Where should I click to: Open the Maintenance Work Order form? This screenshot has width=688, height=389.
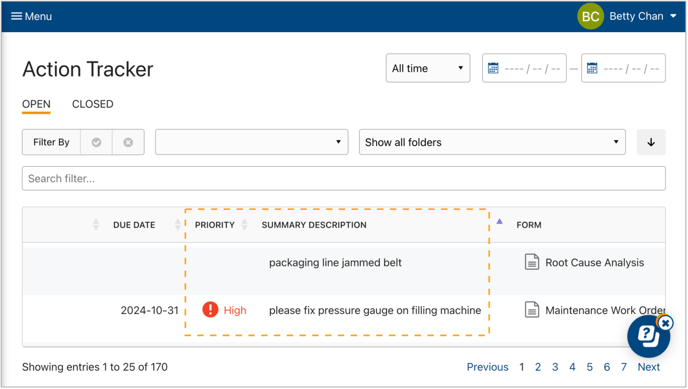click(x=605, y=310)
